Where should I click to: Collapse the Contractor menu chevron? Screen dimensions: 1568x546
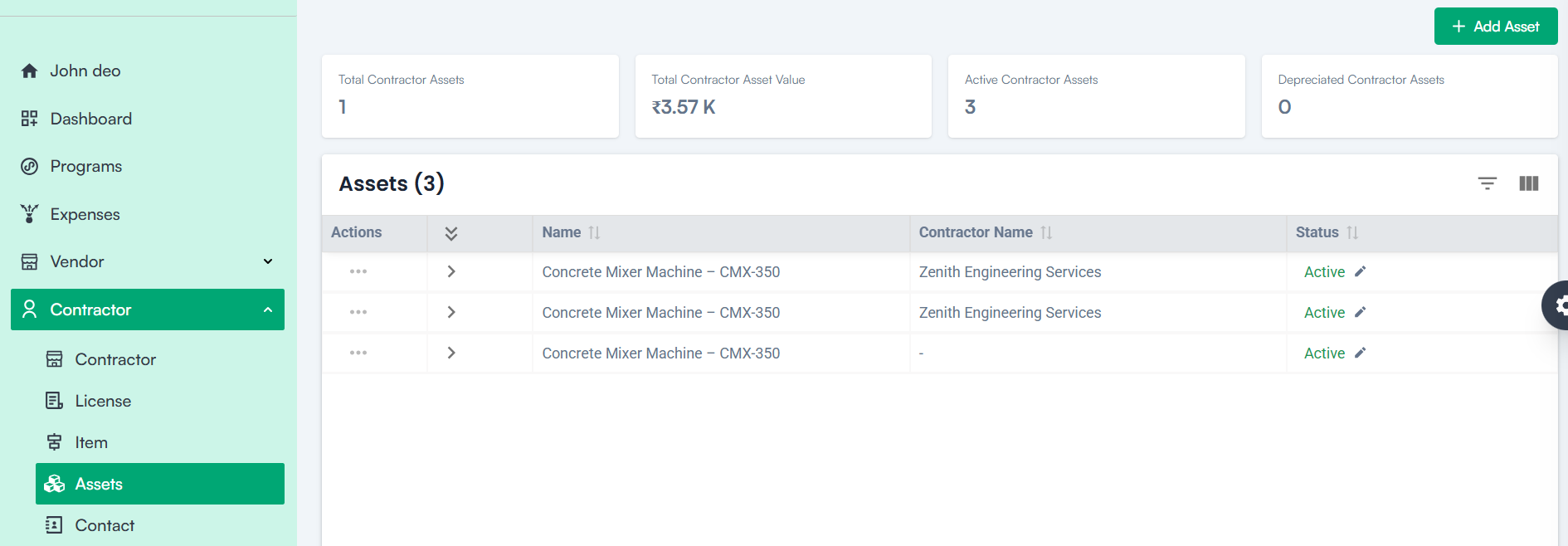click(268, 310)
